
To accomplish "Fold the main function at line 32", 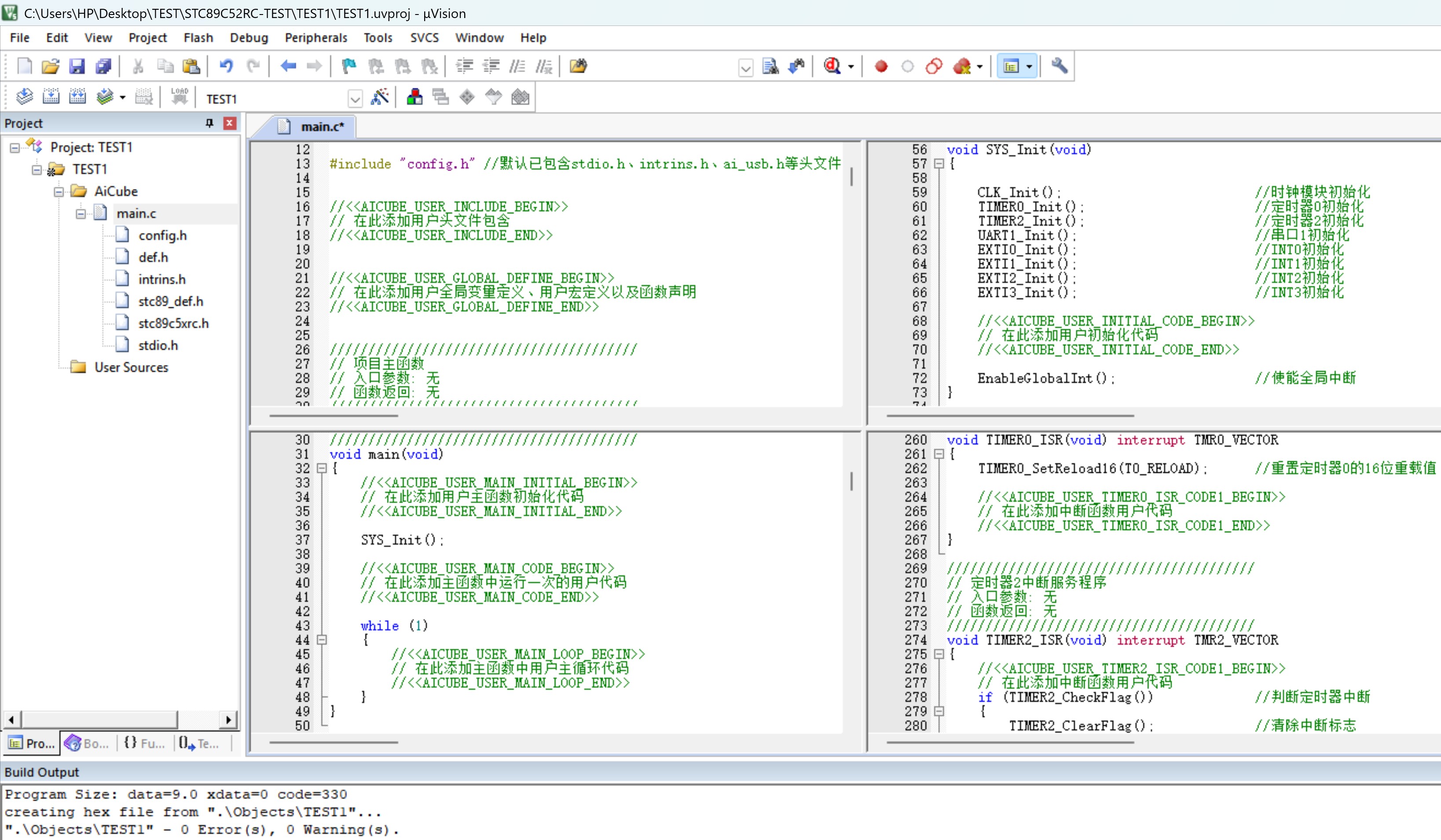I will [322, 468].
